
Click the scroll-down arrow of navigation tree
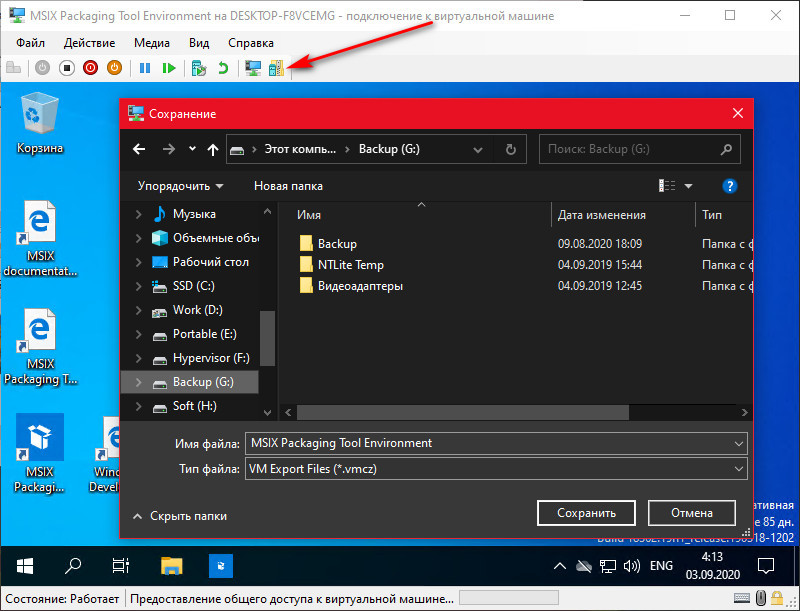pyautogui.click(x=267, y=412)
